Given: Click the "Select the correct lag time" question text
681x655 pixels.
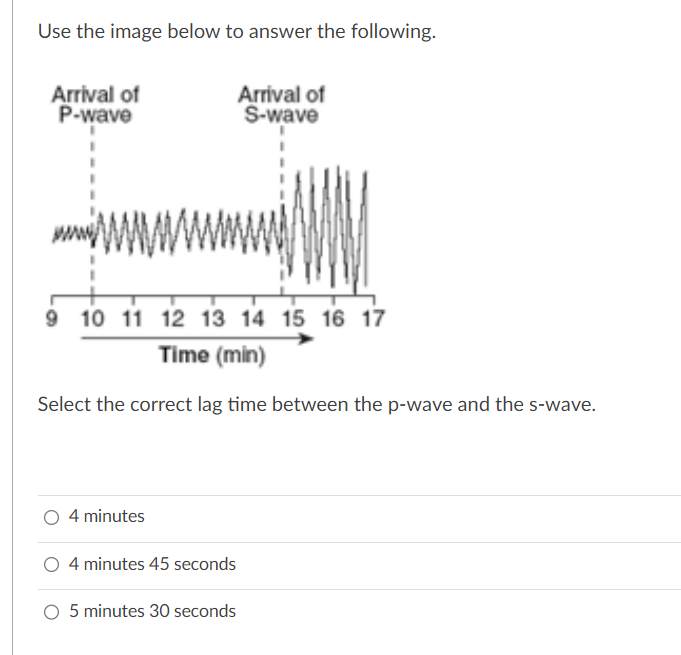Looking at the screenshot, I should (316, 405).
